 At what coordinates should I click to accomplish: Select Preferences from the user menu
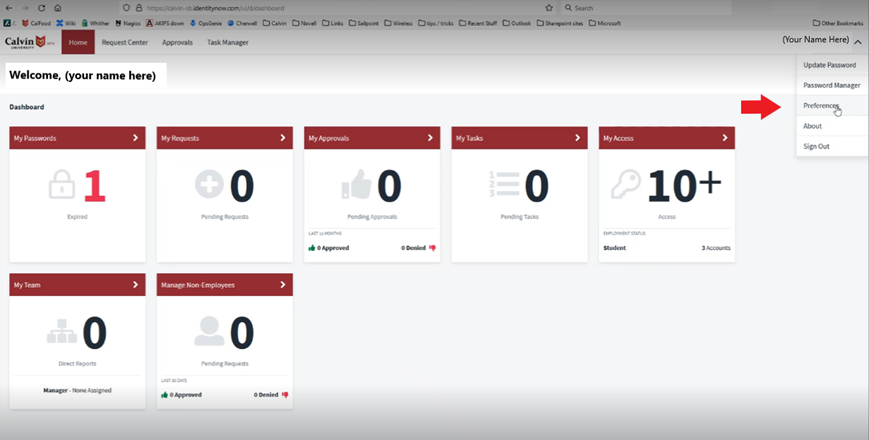coord(821,105)
